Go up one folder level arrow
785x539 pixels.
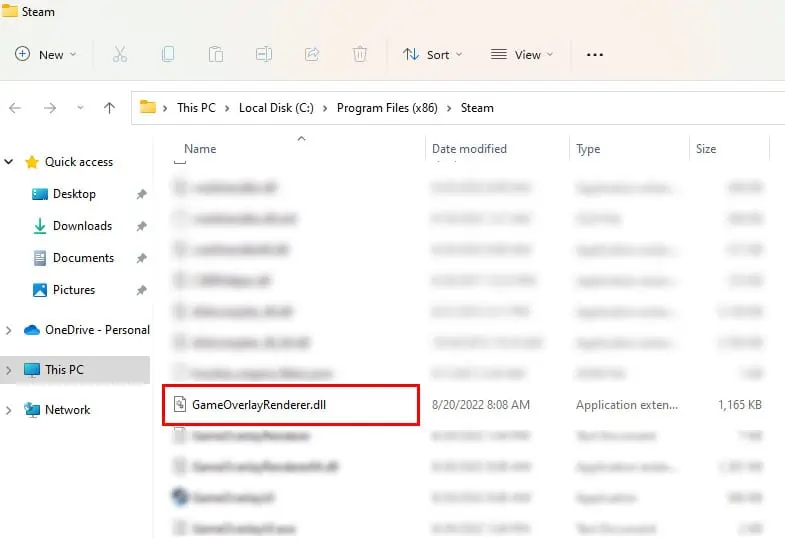[109, 108]
